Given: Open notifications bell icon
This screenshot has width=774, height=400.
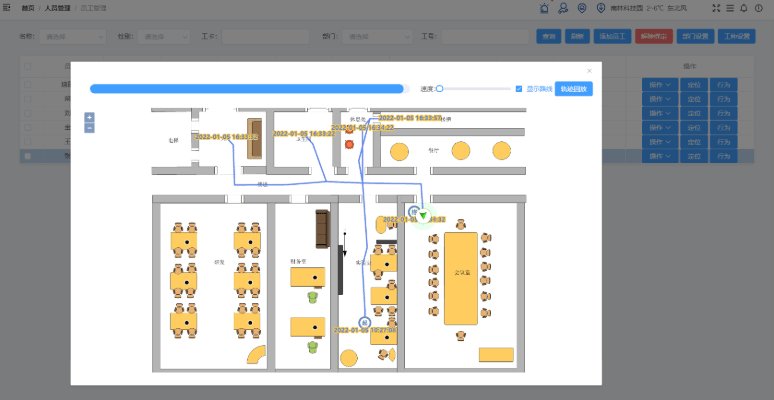Looking at the screenshot, I should coord(744,8).
